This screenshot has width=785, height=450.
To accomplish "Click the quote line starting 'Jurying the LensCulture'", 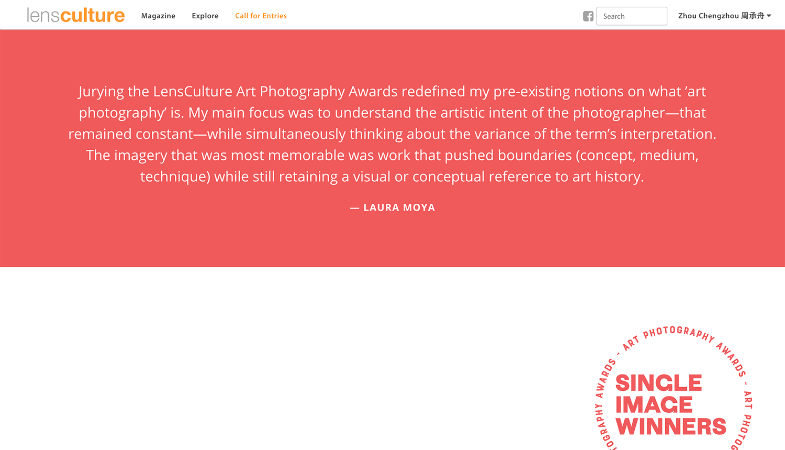I will [x=392, y=90].
